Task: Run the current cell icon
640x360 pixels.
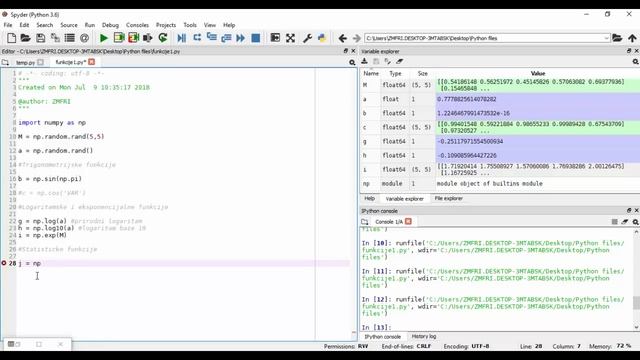Action: [119, 38]
